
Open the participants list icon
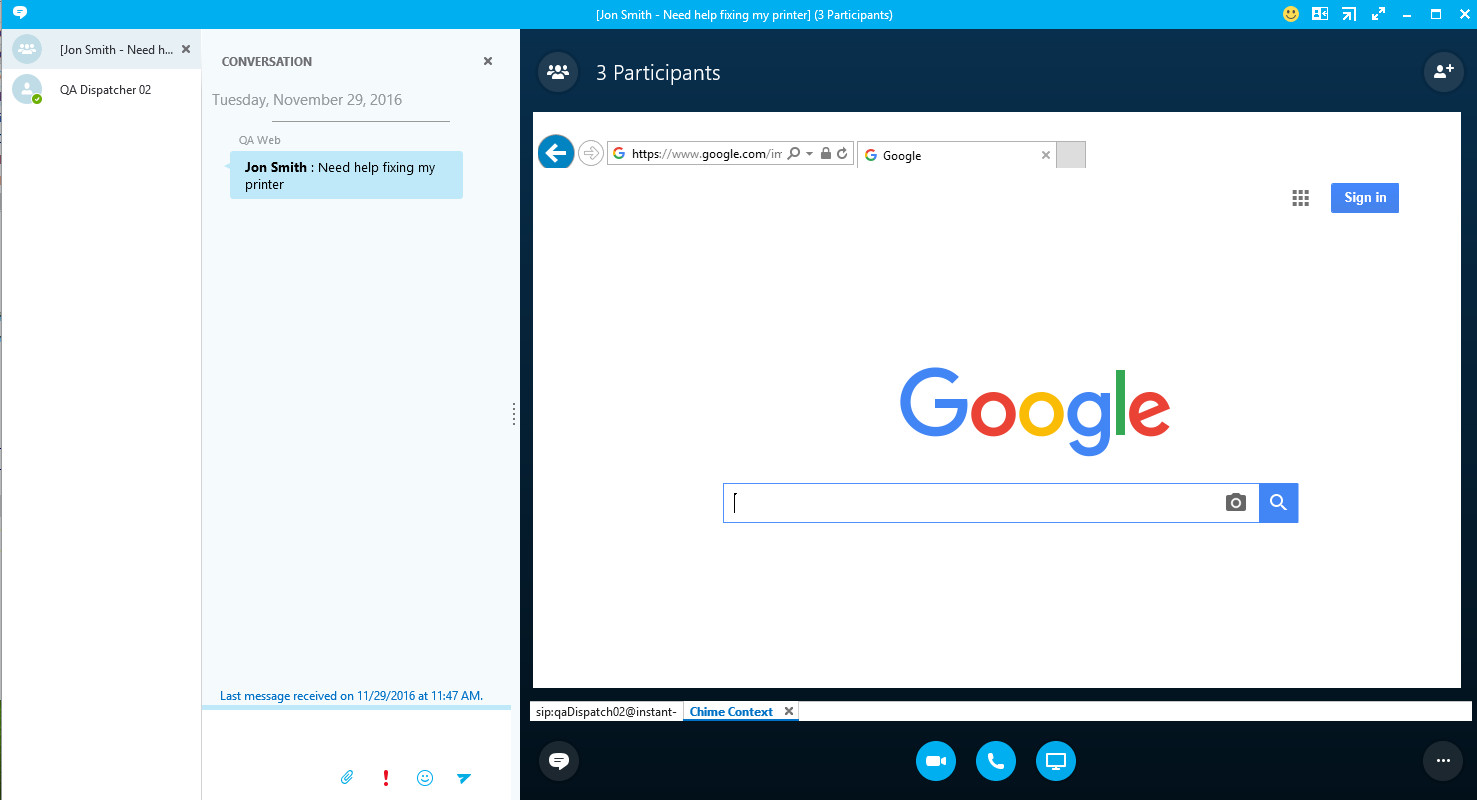[558, 72]
